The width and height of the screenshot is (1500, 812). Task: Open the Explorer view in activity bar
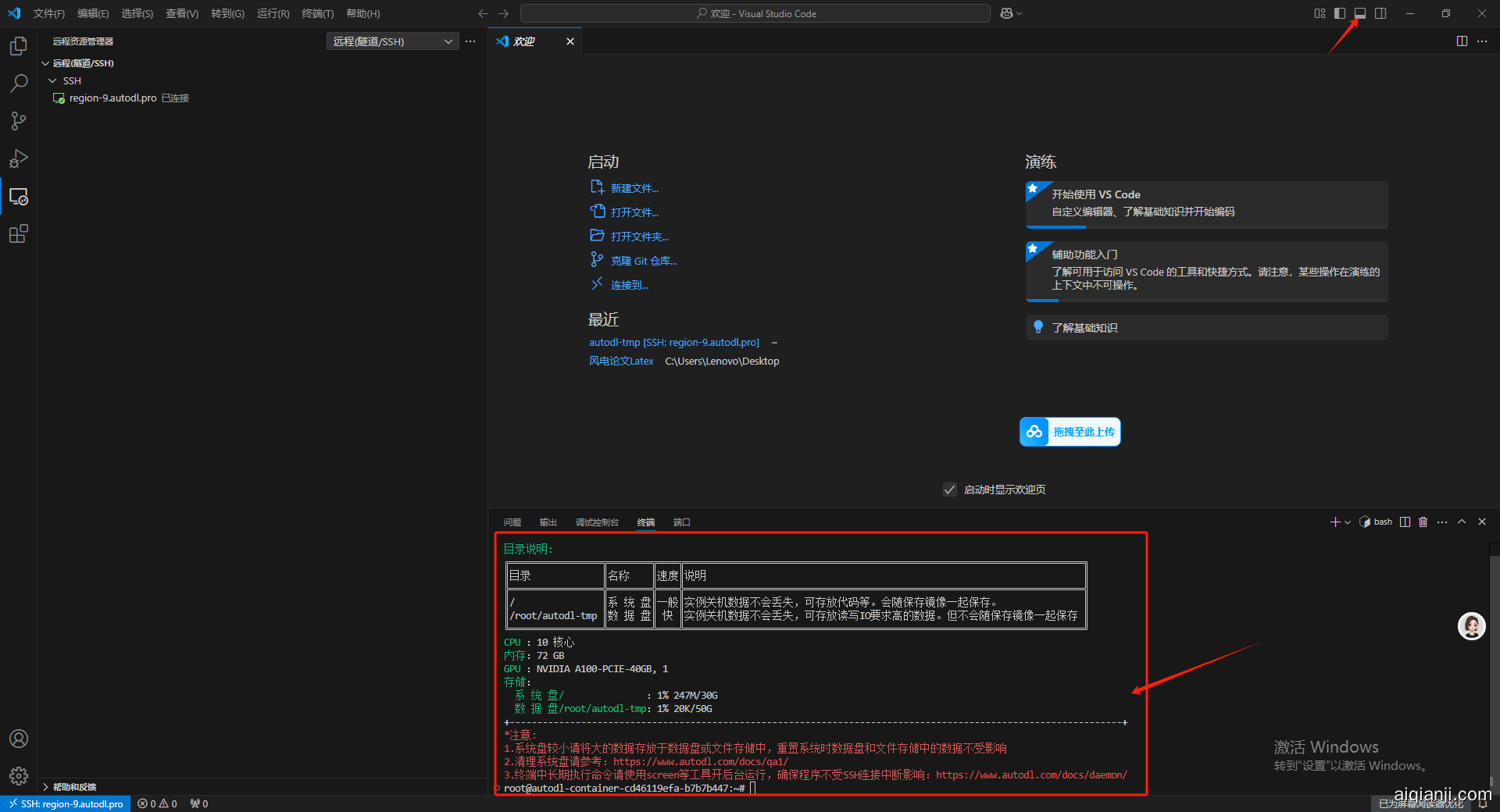coord(19,46)
